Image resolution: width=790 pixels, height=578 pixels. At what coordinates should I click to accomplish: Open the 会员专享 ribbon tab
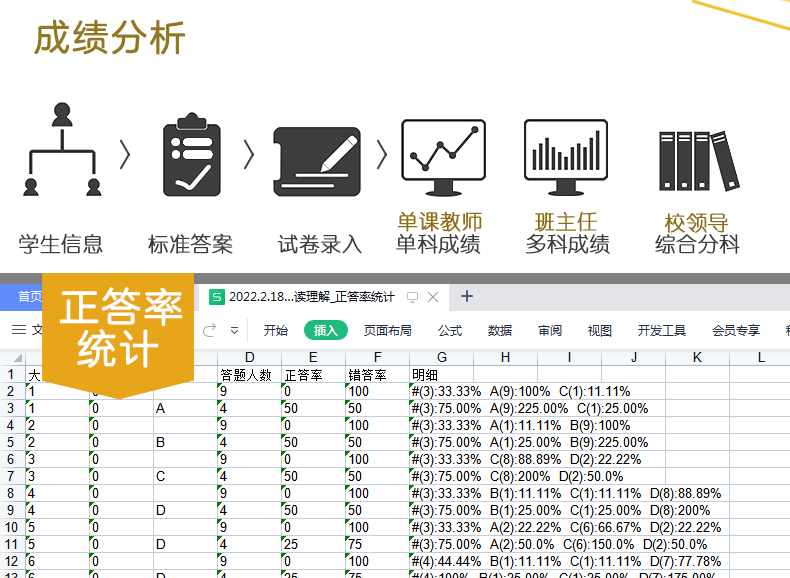tap(736, 331)
